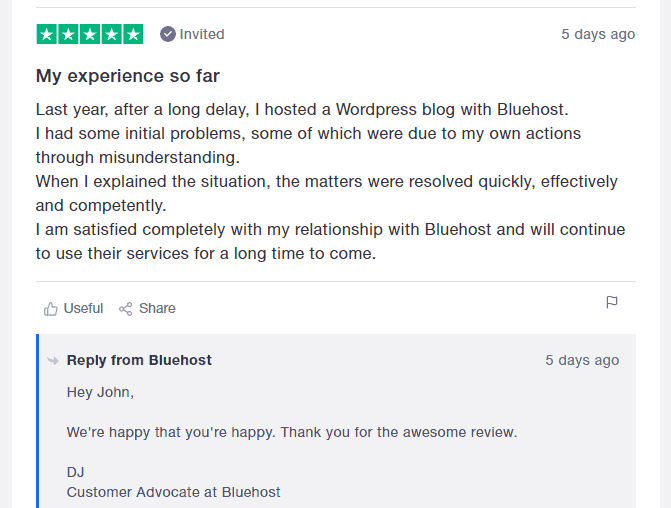Share this review
Viewport: 671px width, 508px height.
coord(147,308)
